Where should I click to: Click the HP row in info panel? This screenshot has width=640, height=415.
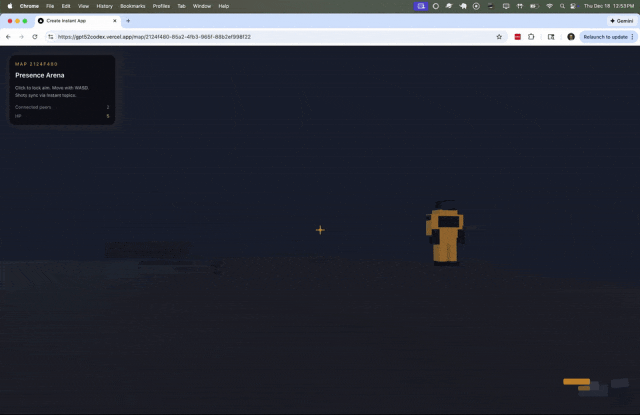[x=62, y=116]
